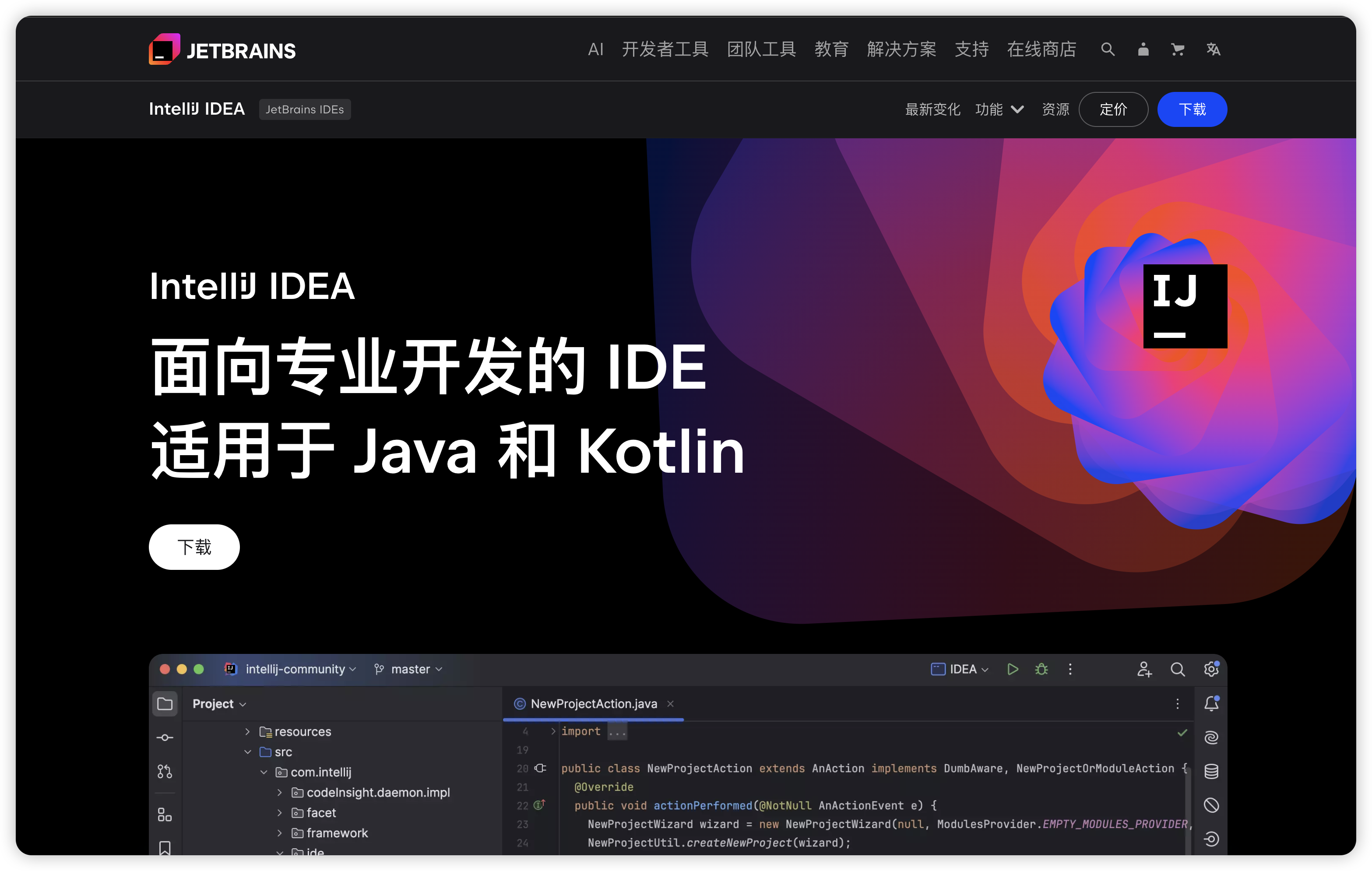
Task: Open the 资源 link
Action: pyautogui.click(x=1055, y=109)
